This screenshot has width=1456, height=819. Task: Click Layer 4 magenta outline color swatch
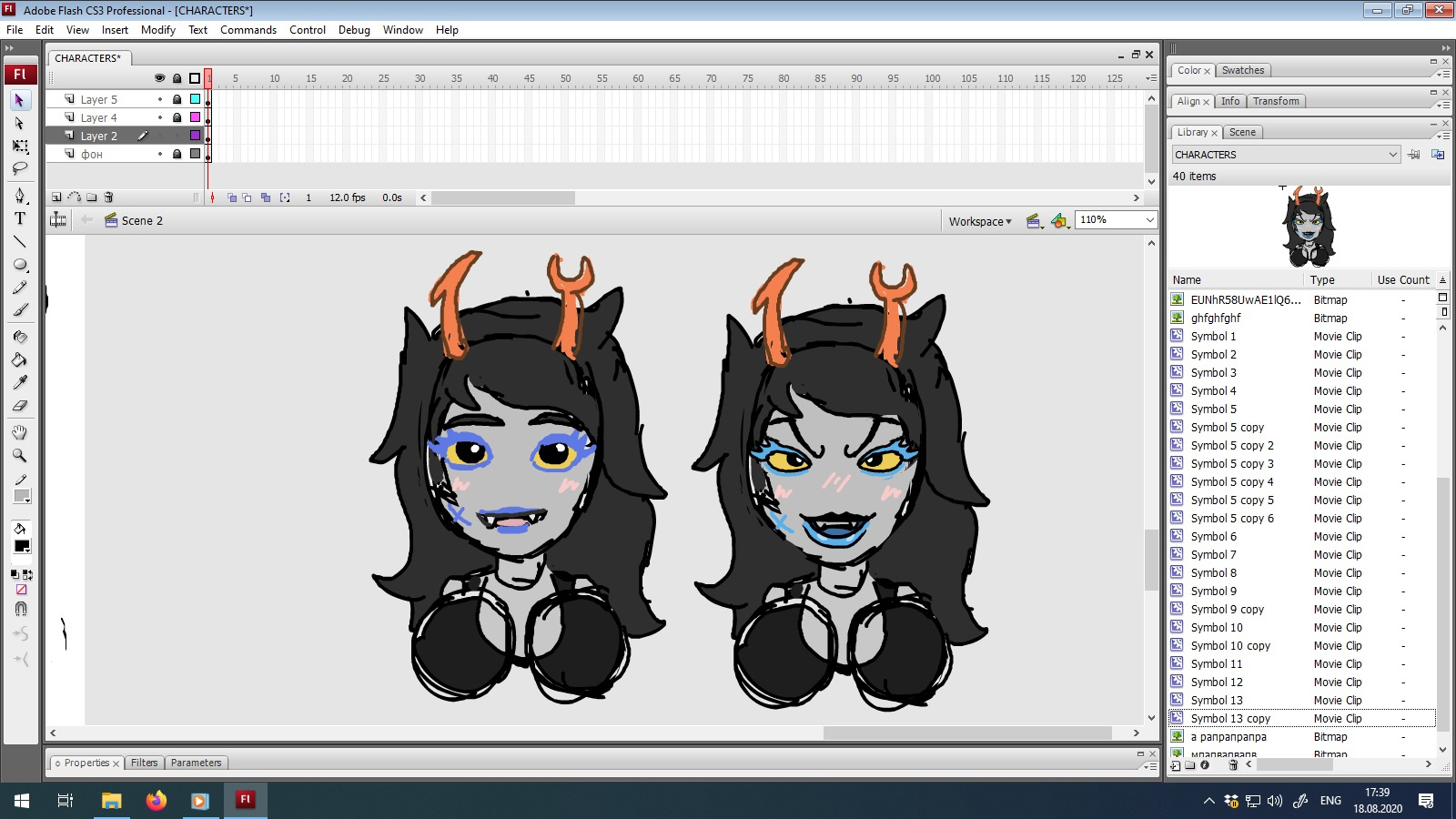click(x=195, y=117)
